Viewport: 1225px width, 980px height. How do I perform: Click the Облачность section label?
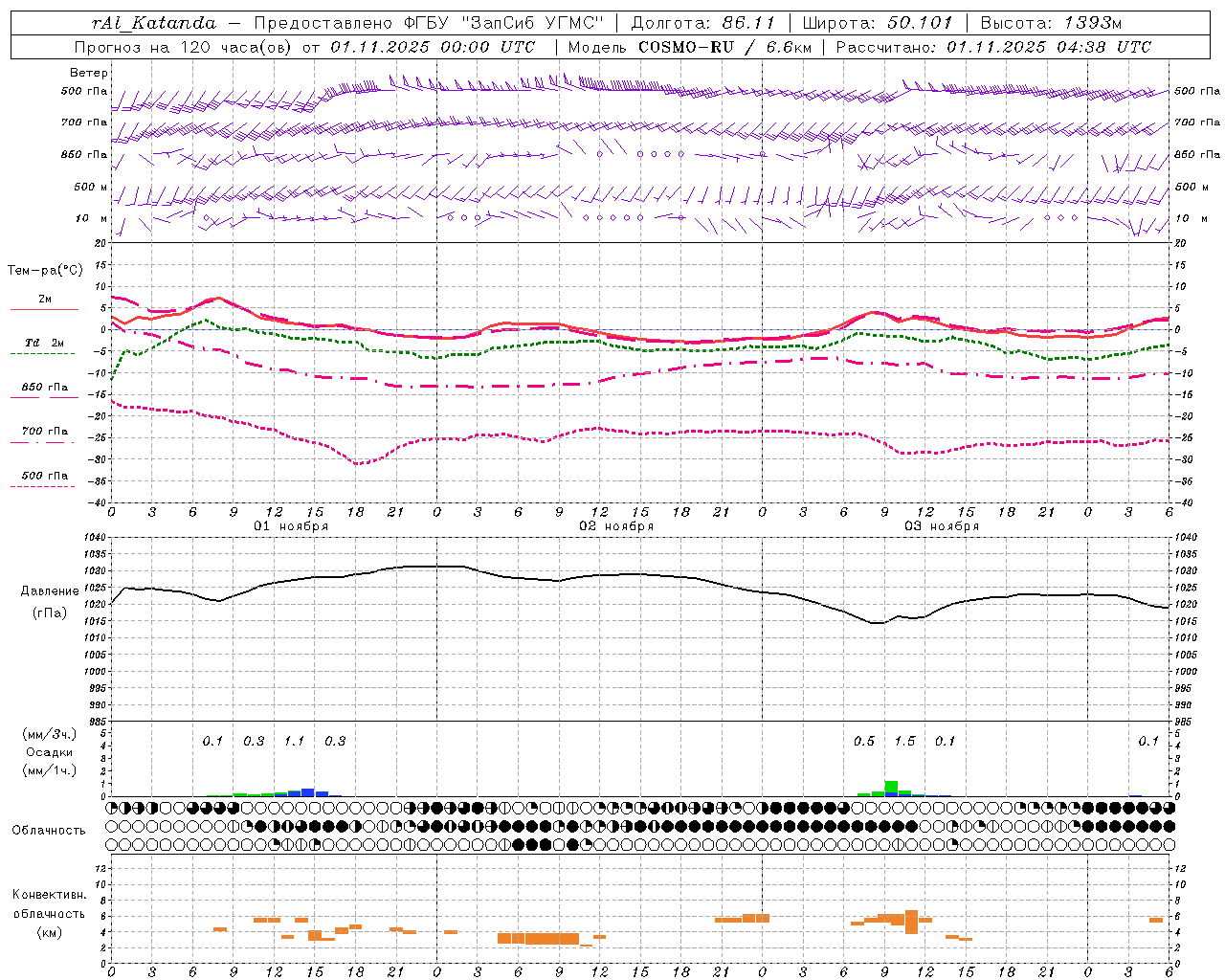click(x=49, y=831)
